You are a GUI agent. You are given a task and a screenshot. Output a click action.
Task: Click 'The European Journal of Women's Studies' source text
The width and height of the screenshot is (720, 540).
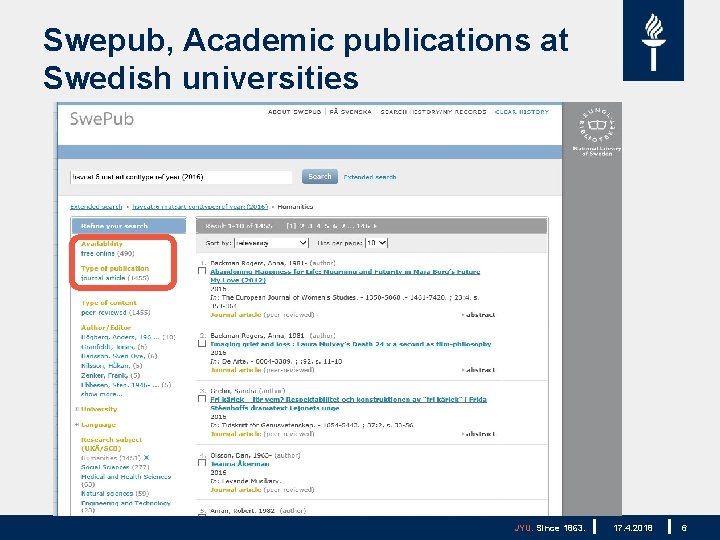click(289, 298)
